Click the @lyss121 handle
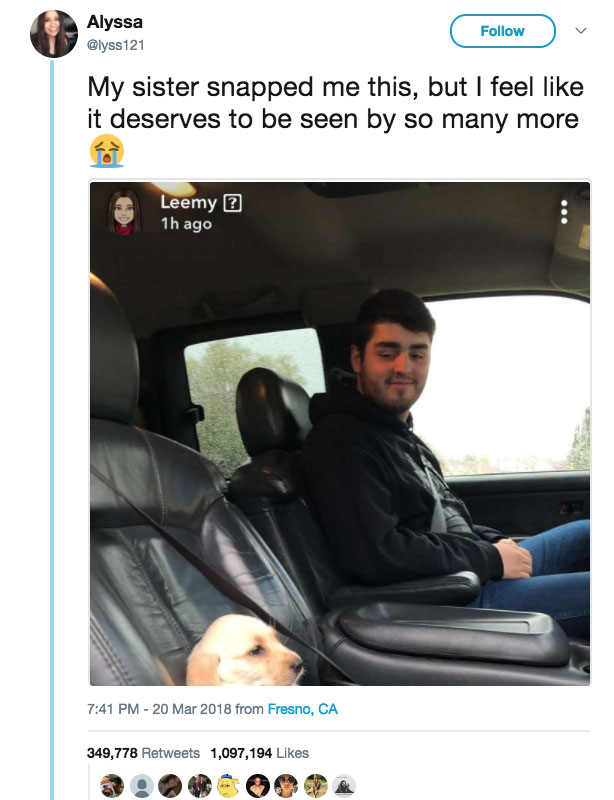614x800 pixels. 115,42
